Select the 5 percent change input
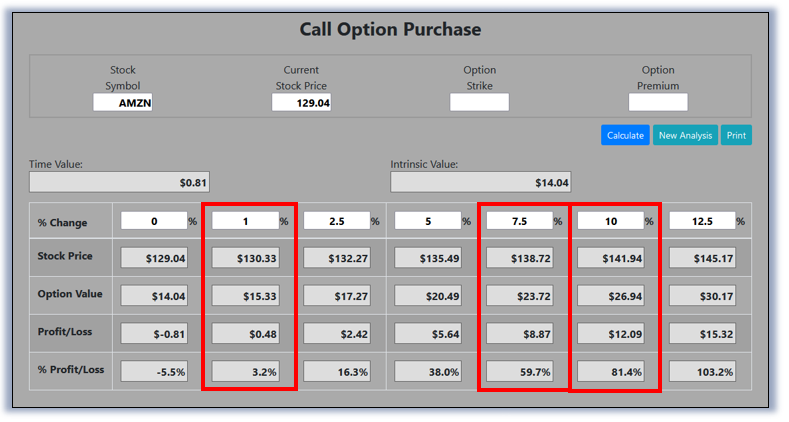 click(x=428, y=221)
